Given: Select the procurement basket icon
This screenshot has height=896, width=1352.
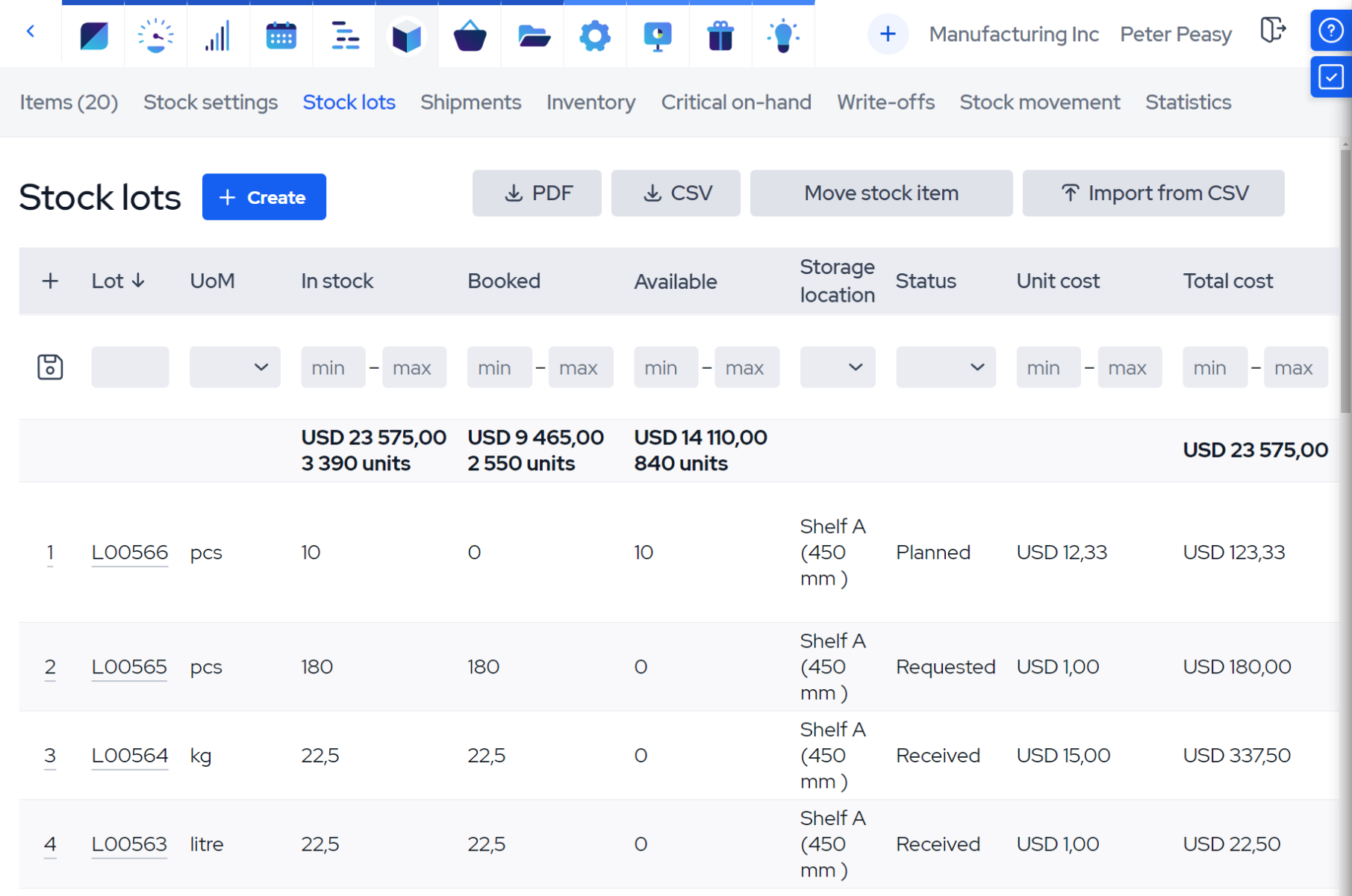Looking at the screenshot, I should click(x=470, y=34).
